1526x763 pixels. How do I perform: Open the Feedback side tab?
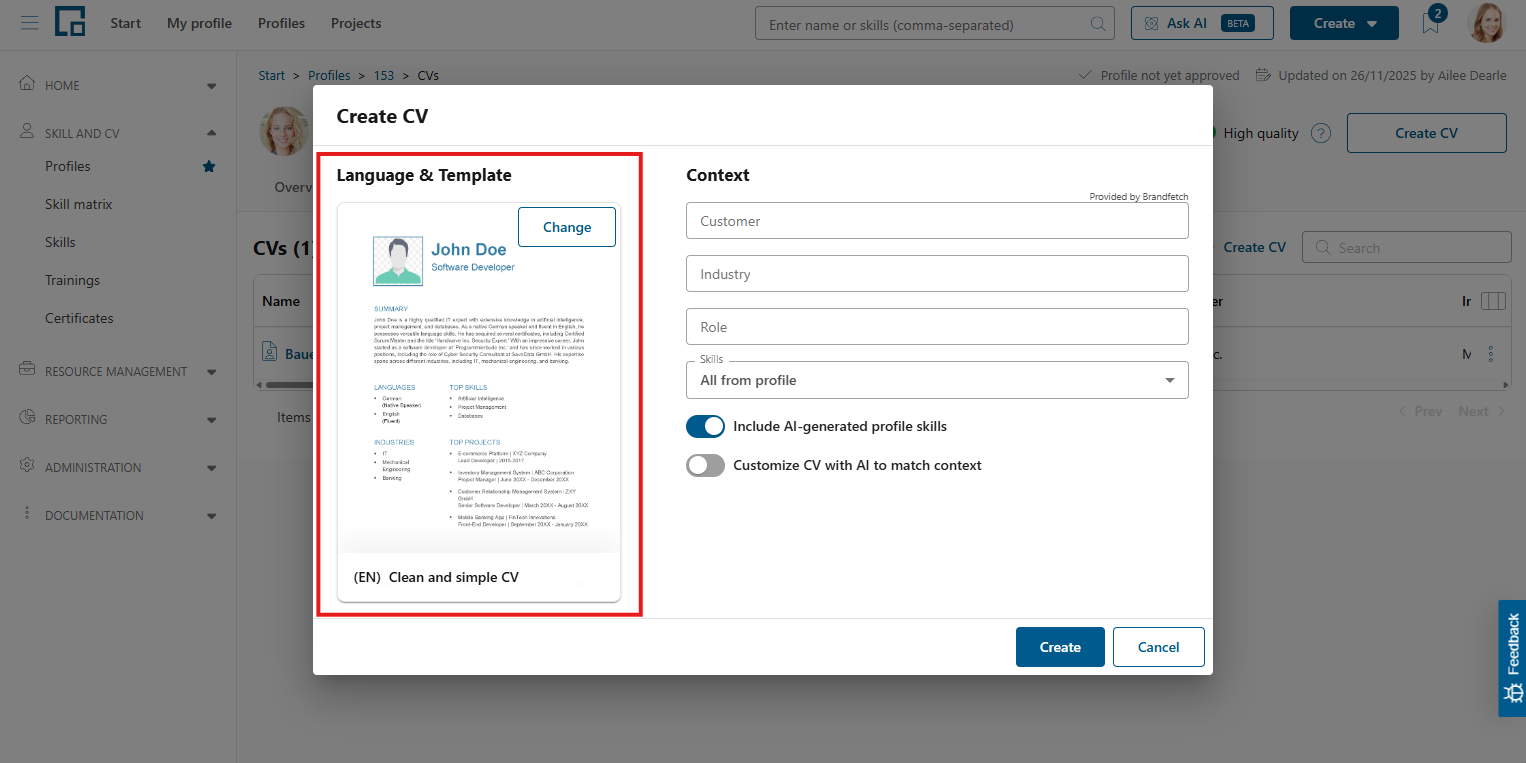coord(1512,658)
